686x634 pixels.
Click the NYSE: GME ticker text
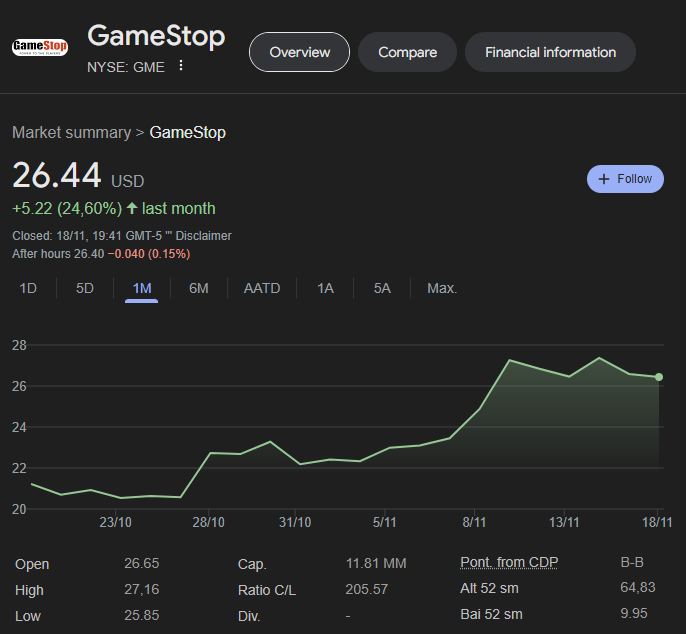[126, 67]
